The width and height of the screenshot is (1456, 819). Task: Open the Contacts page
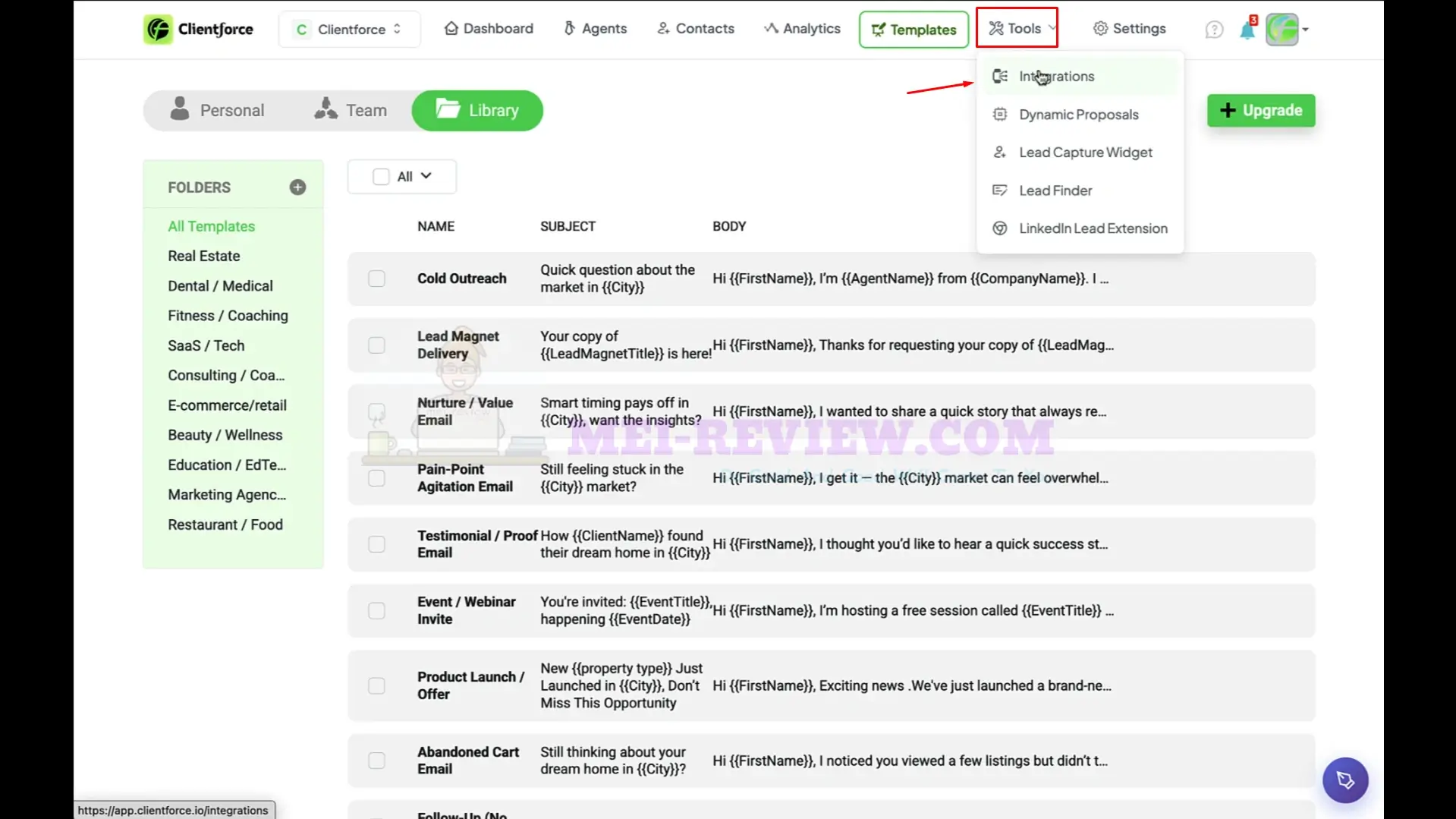pyautogui.click(x=696, y=29)
